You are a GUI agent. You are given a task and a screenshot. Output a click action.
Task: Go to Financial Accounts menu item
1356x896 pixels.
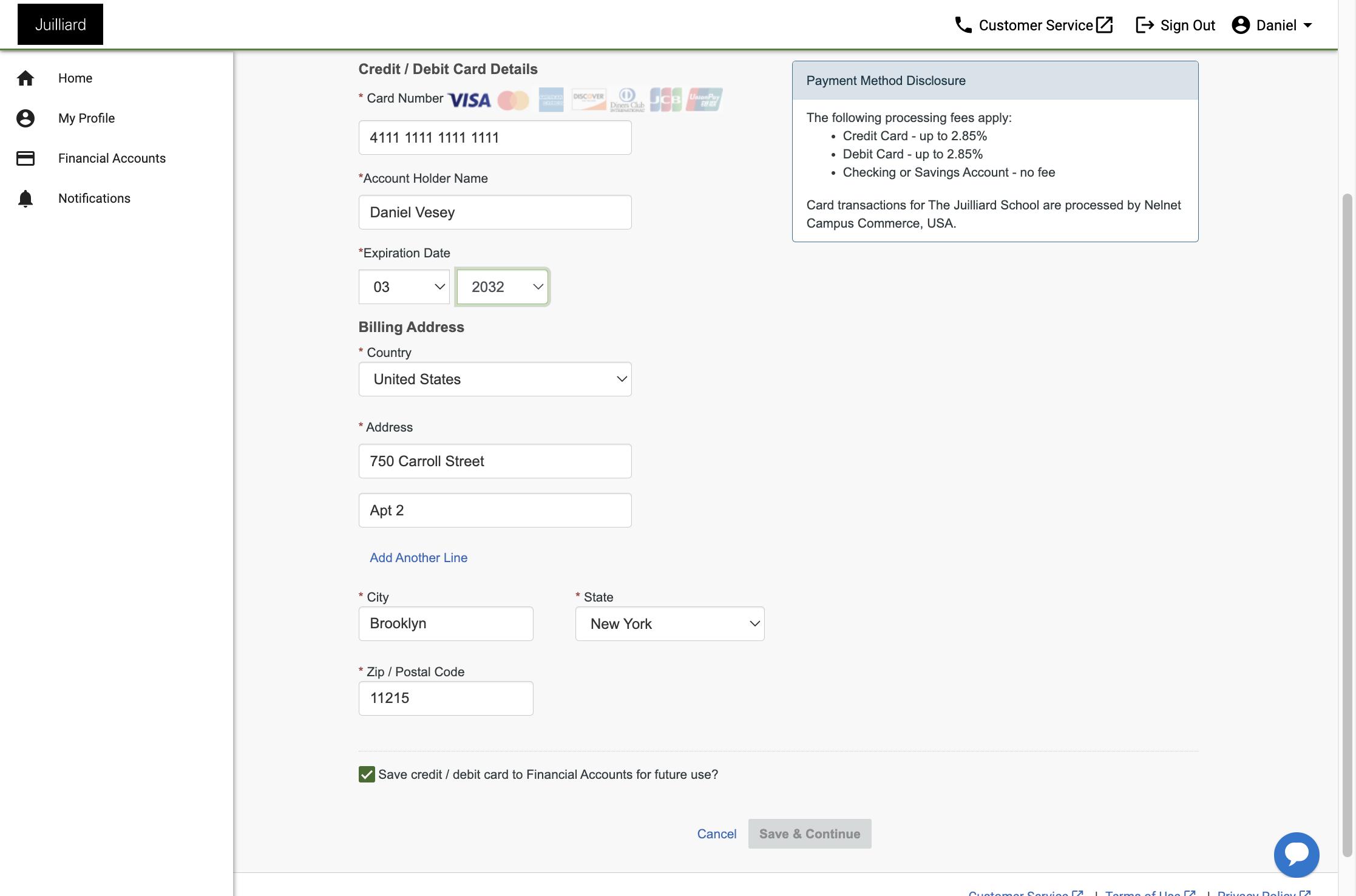[112, 158]
